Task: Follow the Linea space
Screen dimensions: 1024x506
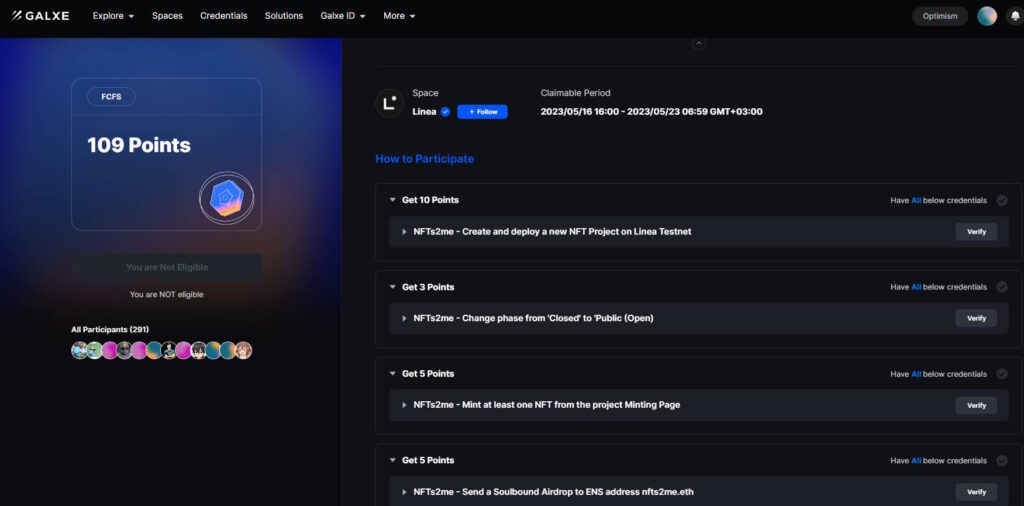Action: [x=482, y=112]
